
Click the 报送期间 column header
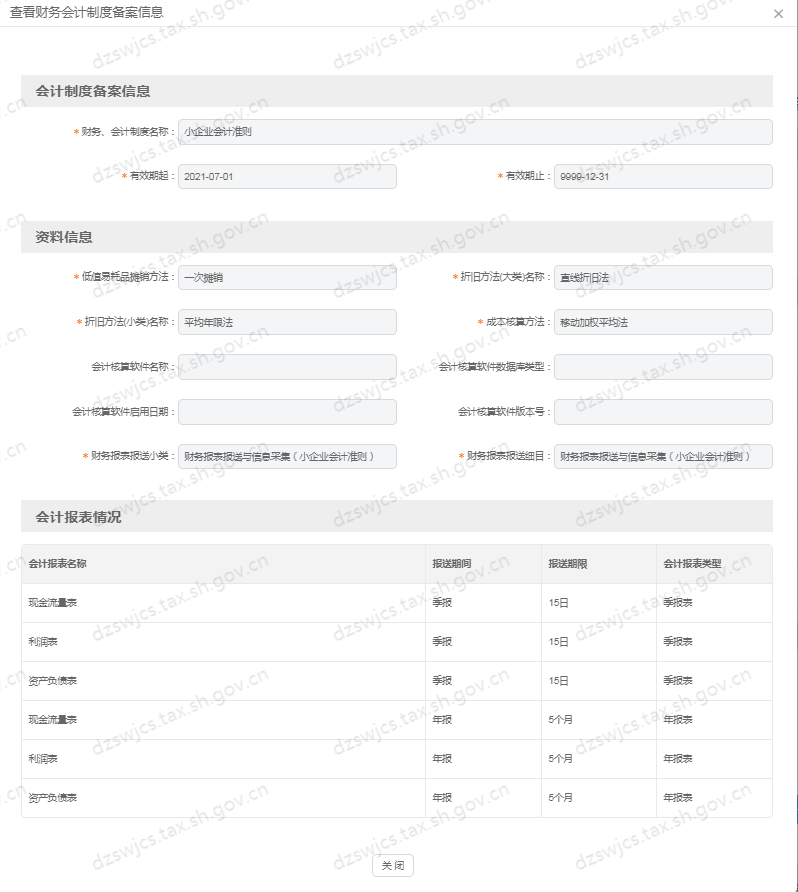click(x=452, y=564)
